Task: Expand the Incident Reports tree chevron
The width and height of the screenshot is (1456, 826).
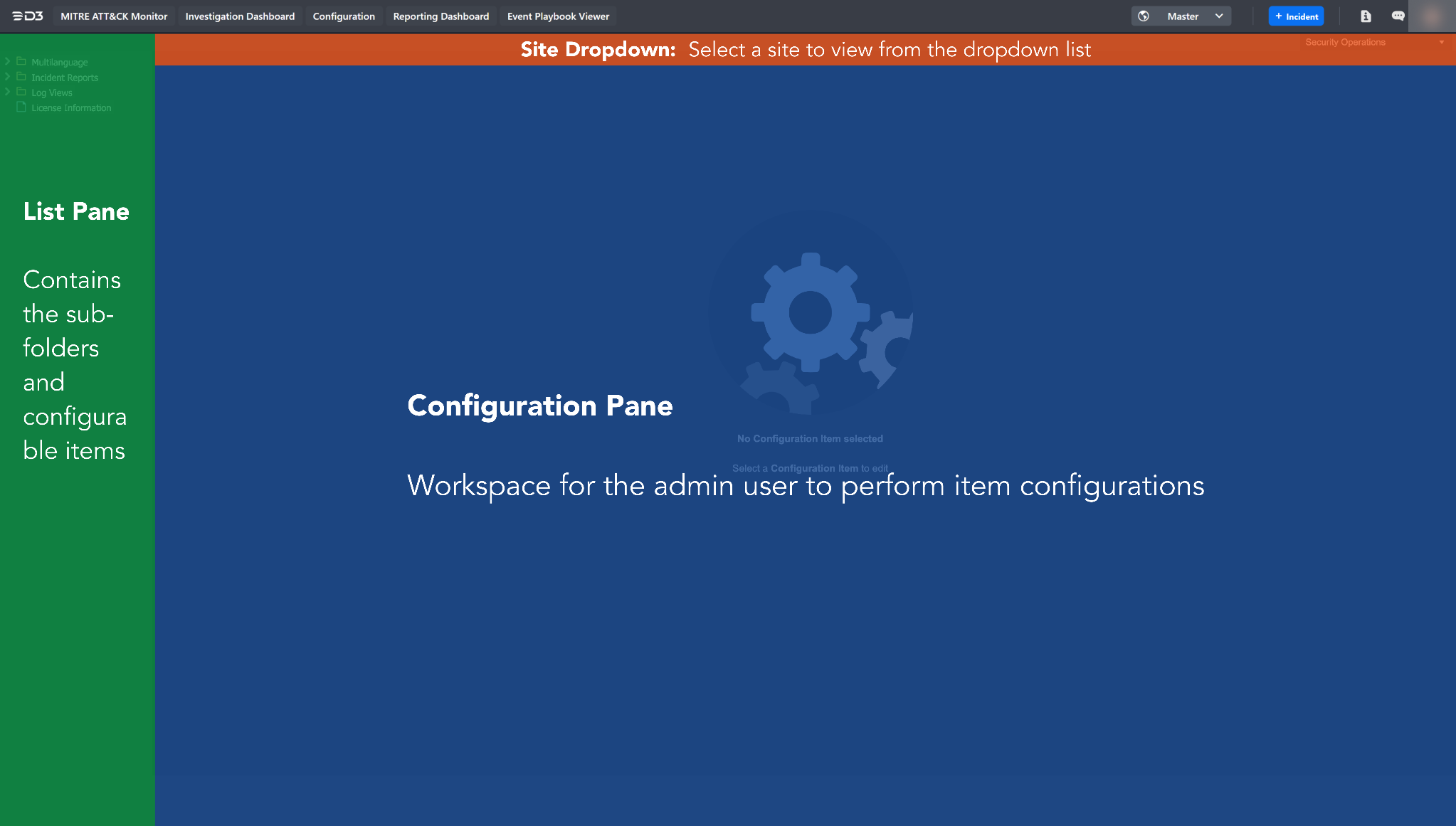Action: pos(8,77)
